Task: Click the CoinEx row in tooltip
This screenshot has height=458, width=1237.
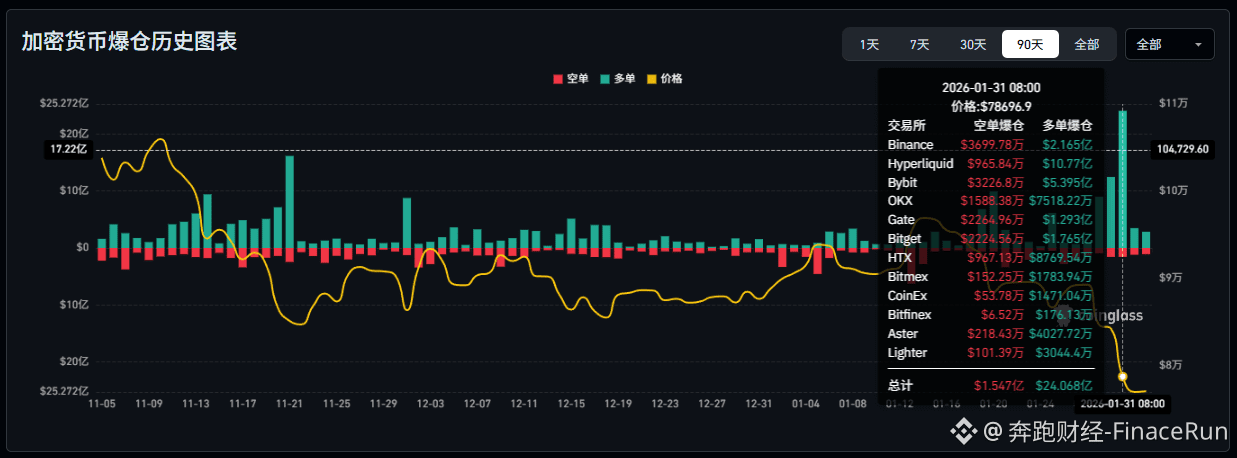Action: point(990,296)
